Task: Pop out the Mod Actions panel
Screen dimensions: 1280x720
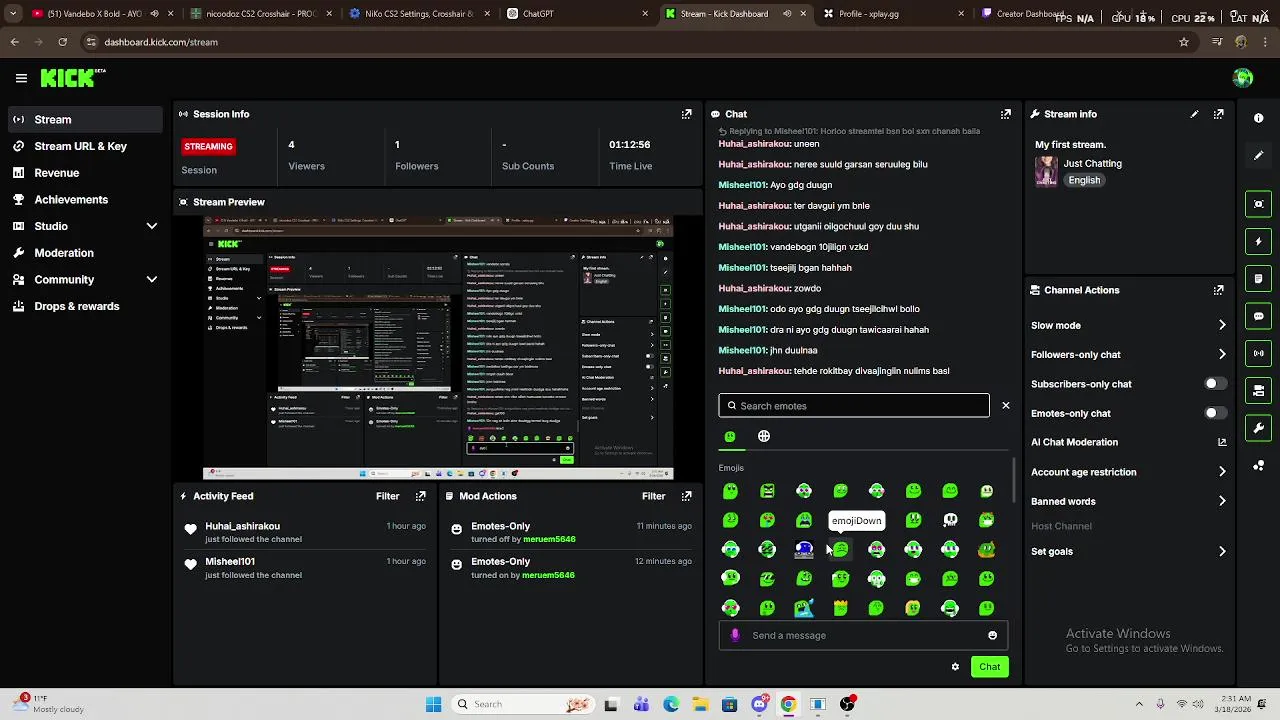Action: [686, 496]
